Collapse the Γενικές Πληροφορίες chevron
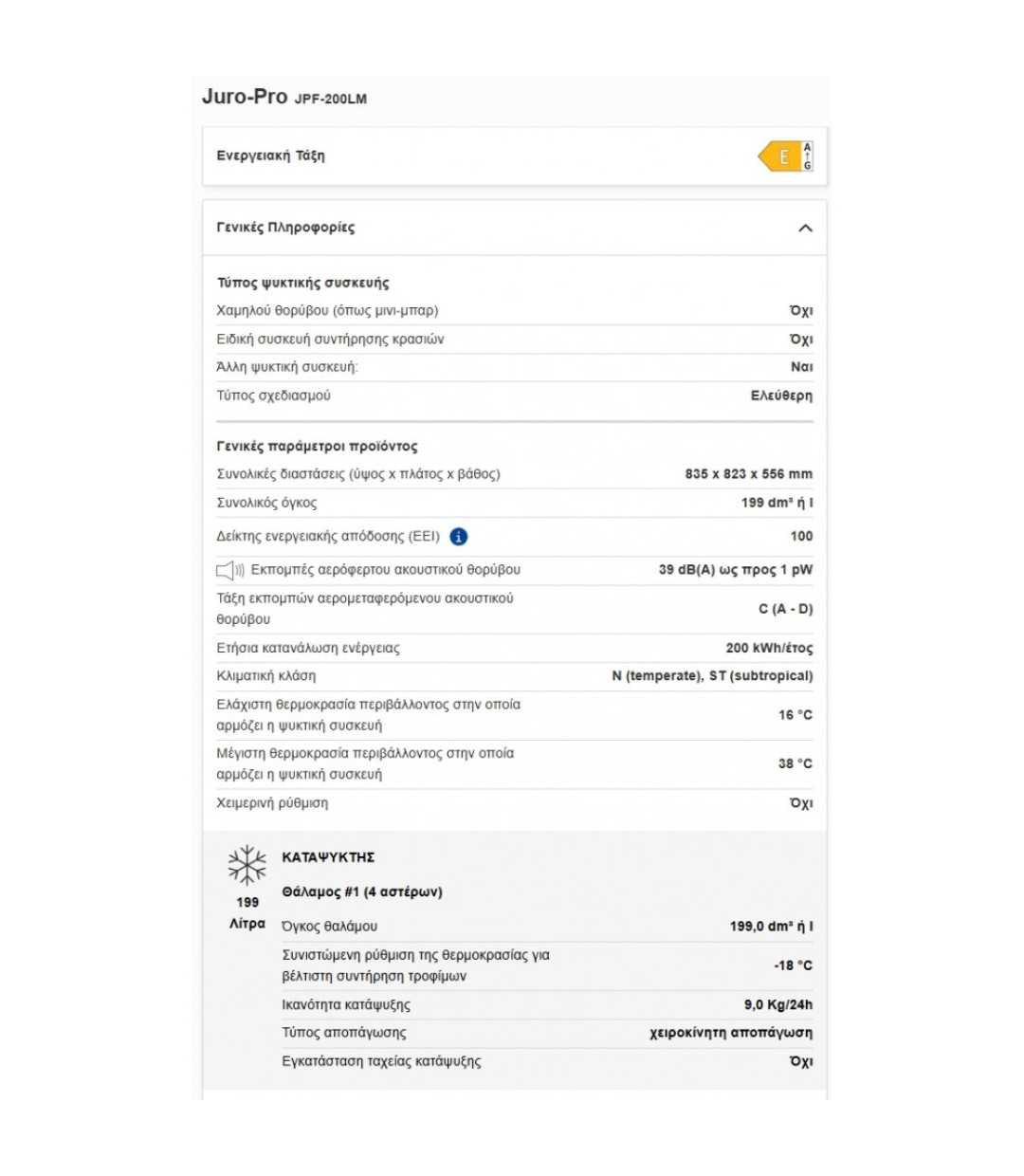 coord(805,228)
